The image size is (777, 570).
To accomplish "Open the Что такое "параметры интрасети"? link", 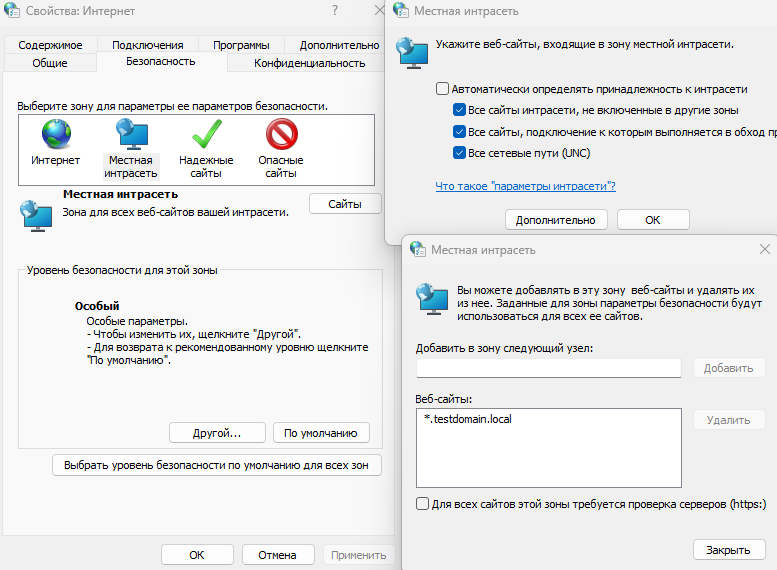I will click(525, 186).
